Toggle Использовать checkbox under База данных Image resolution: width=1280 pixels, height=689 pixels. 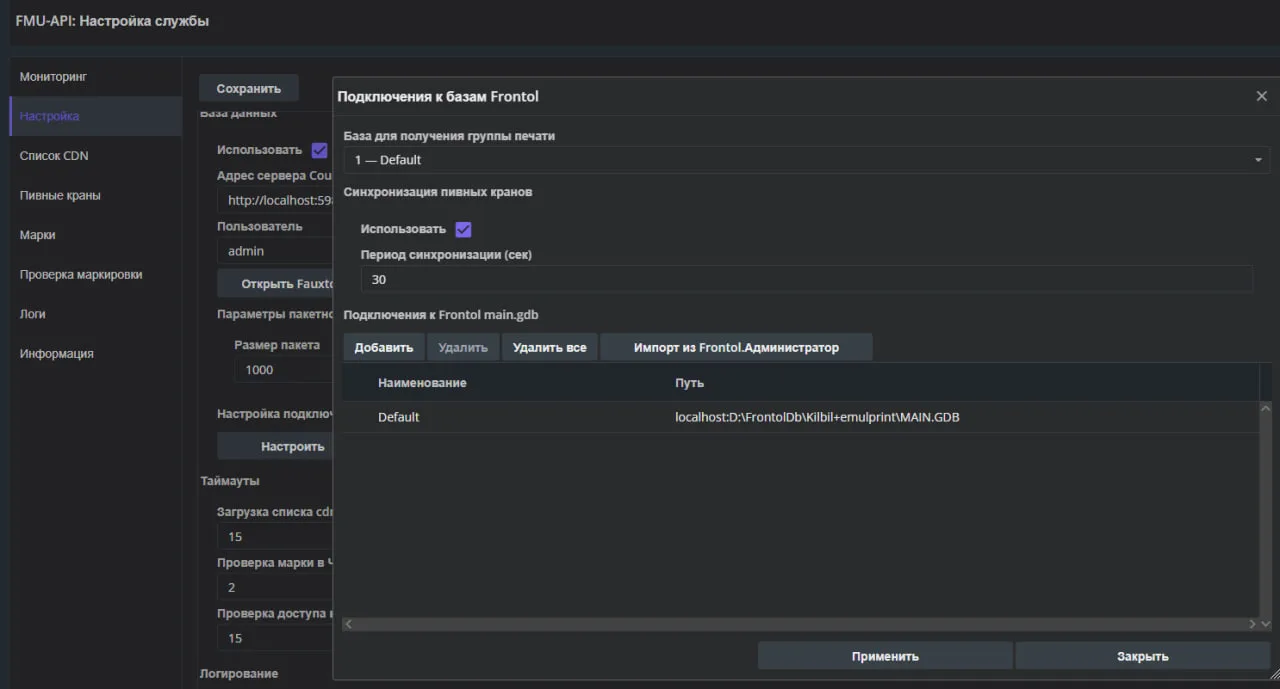(x=320, y=150)
